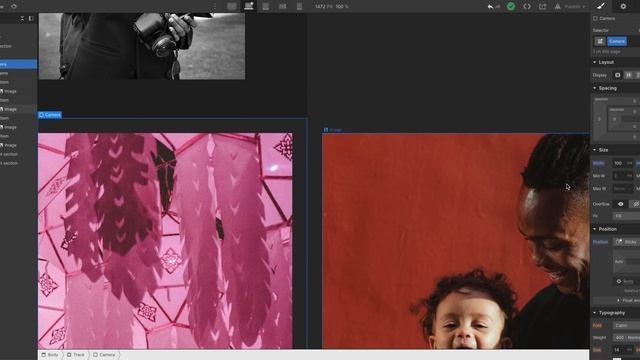The image size is (640, 360).
Task: Click the Width value field
Action: point(623,163)
